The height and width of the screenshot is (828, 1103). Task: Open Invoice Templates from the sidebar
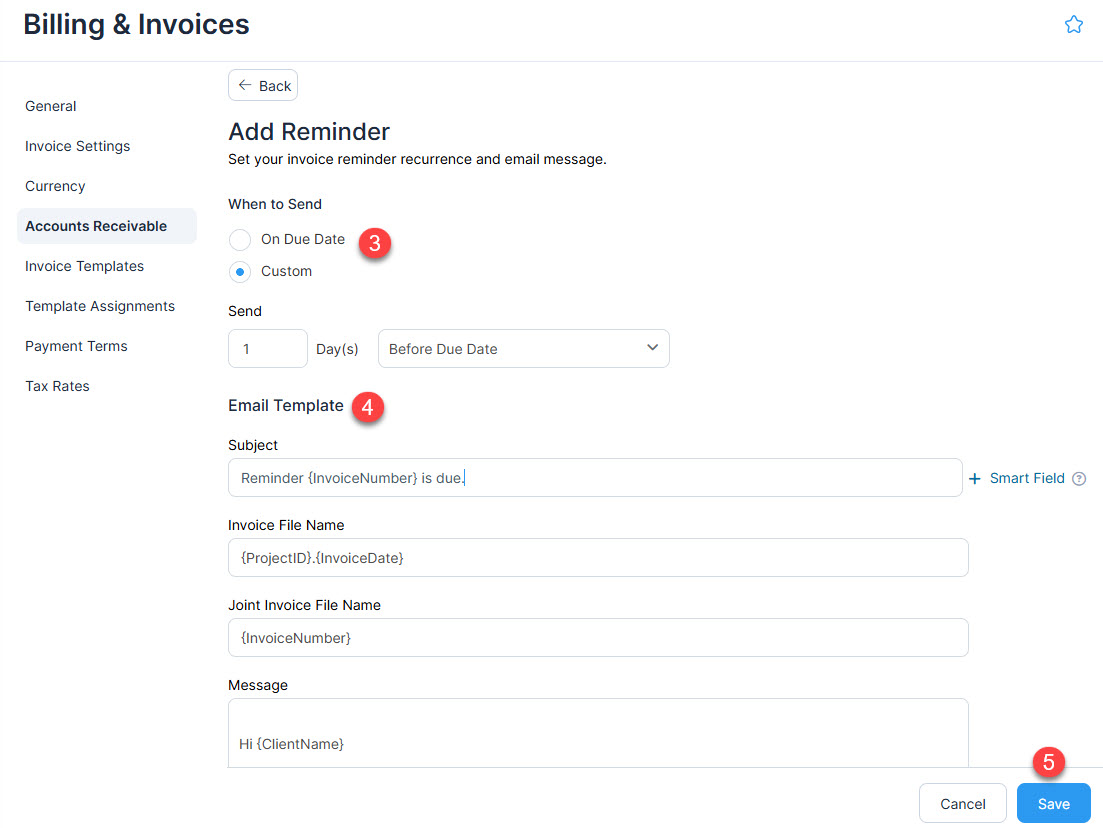tap(84, 266)
